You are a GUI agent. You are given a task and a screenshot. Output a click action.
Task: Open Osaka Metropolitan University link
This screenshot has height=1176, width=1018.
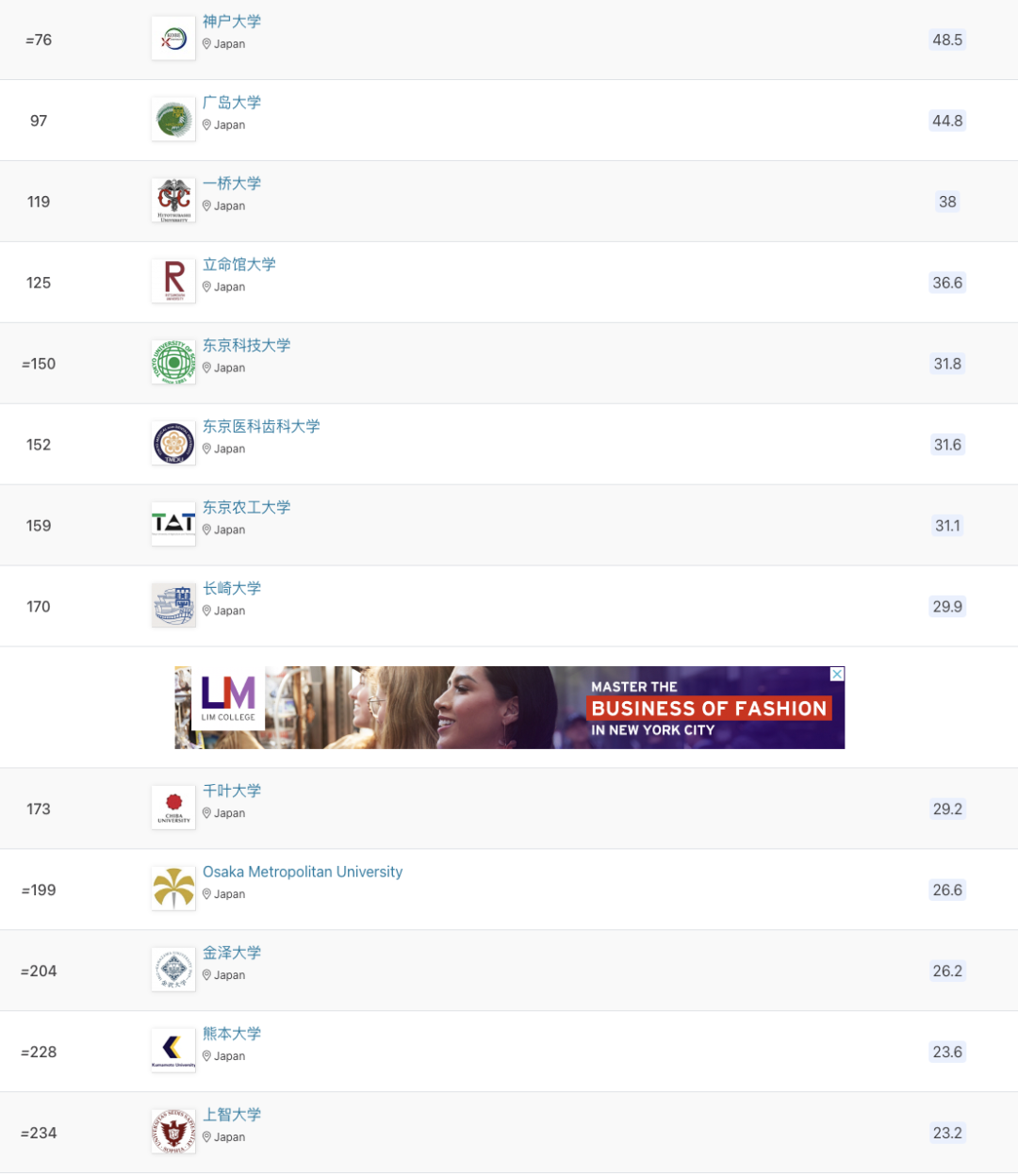(x=303, y=872)
